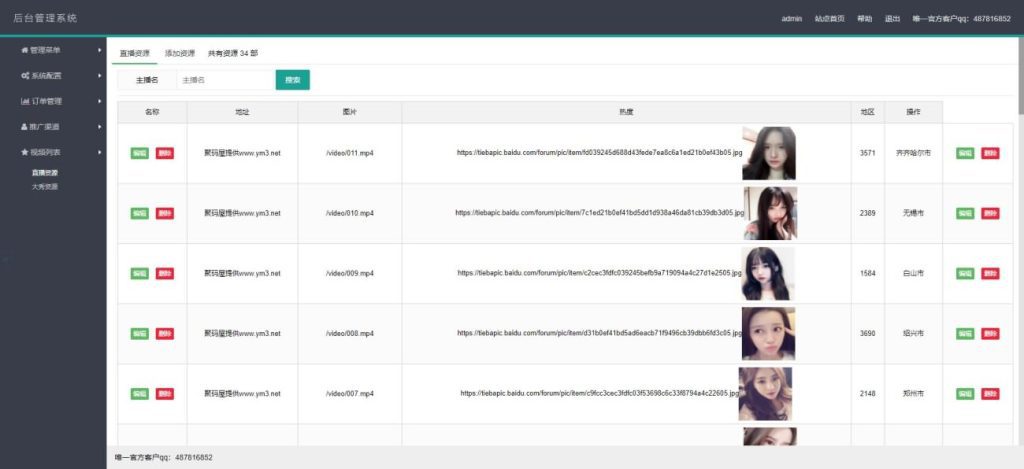This screenshot has height=469, width=1024.
Task: Expand the 系统配置 submenu arrow
Action: tap(99, 76)
